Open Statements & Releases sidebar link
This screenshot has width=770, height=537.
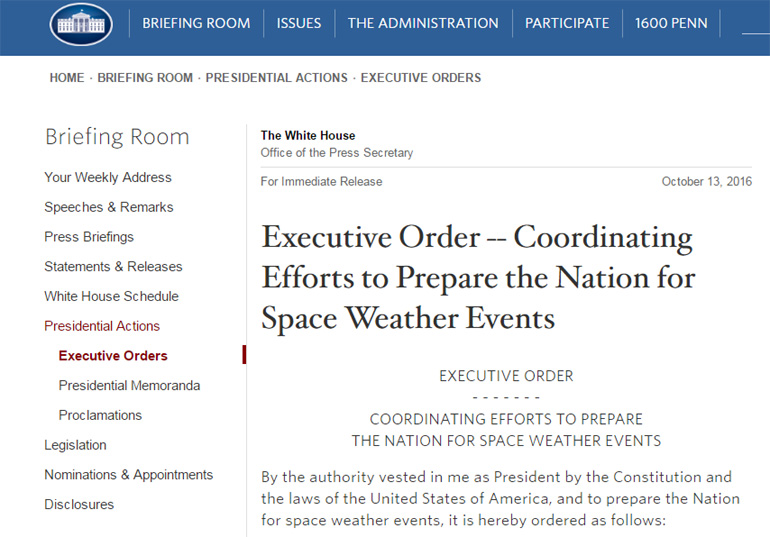pyautogui.click(x=113, y=267)
